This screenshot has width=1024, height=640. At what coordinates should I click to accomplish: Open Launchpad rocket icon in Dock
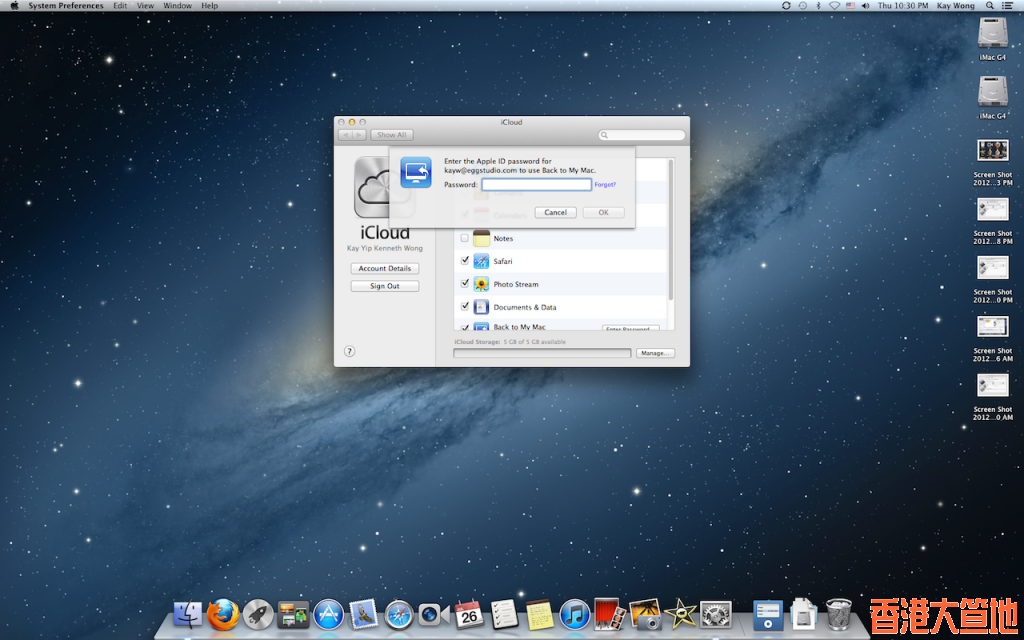[x=258, y=615]
